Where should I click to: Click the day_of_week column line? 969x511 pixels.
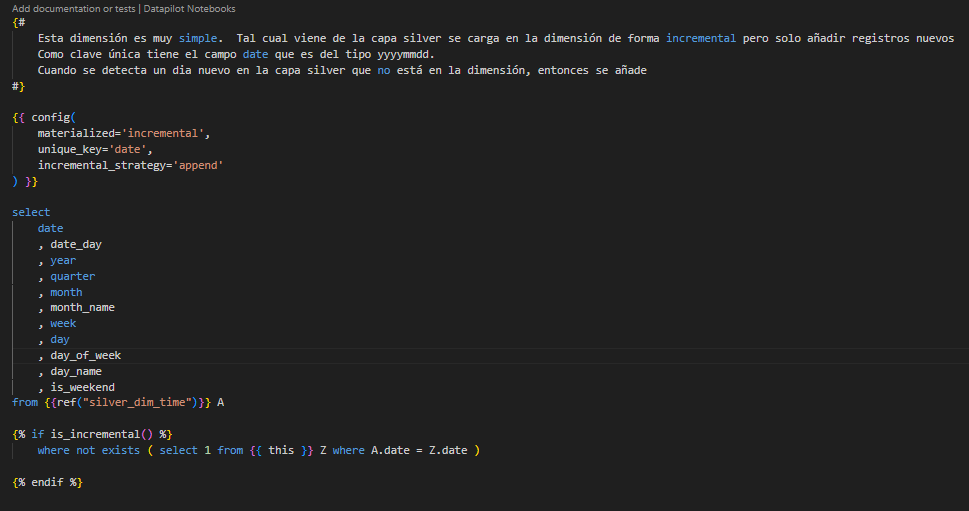[x=85, y=355]
